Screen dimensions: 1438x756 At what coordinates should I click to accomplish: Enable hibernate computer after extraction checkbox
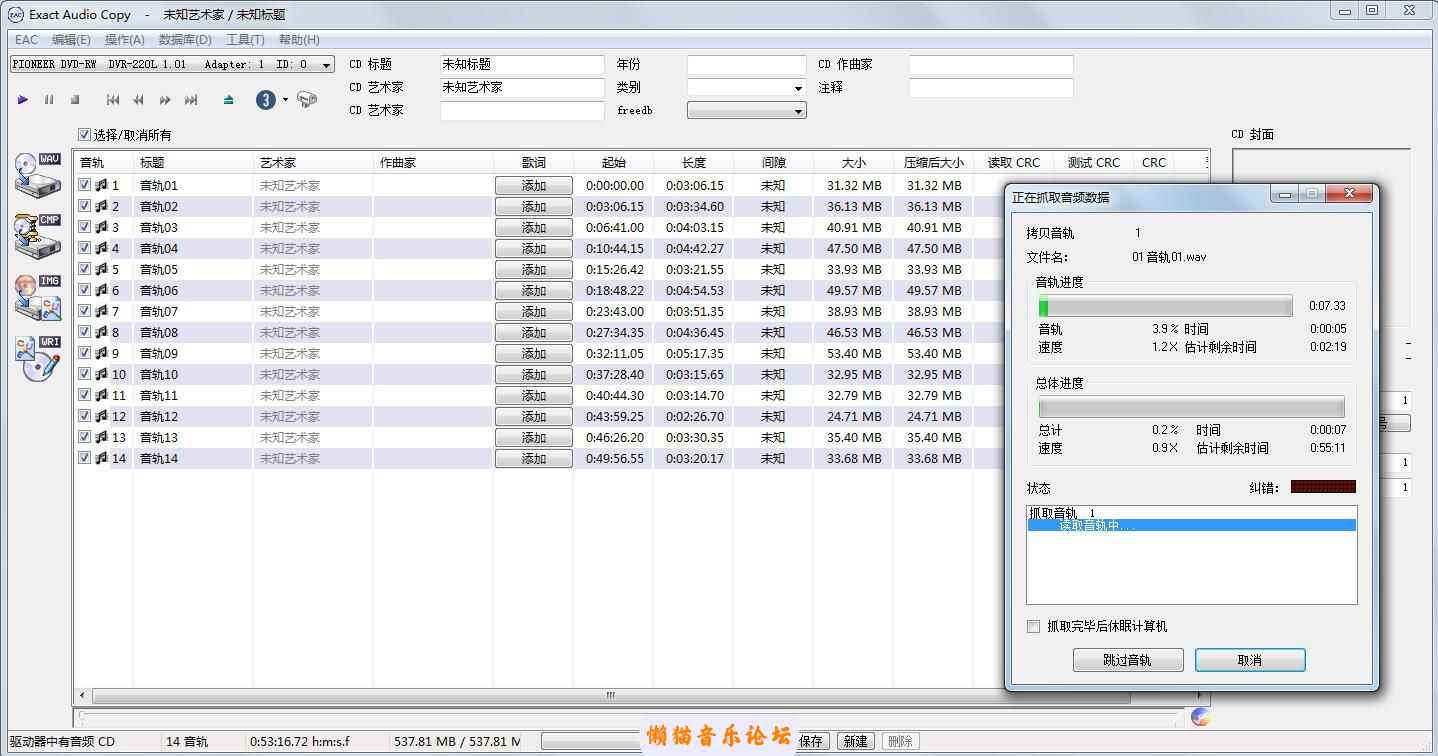point(1034,627)
